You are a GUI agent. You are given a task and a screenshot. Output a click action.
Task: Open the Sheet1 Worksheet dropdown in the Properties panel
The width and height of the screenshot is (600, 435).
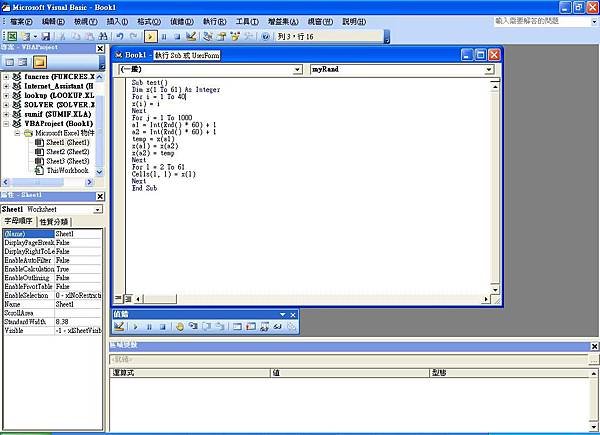(x=98, y=210)
